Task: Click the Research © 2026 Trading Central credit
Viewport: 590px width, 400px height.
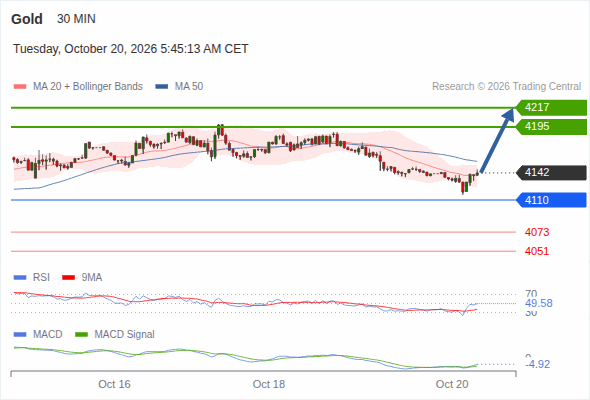Action: pos(506,87)
